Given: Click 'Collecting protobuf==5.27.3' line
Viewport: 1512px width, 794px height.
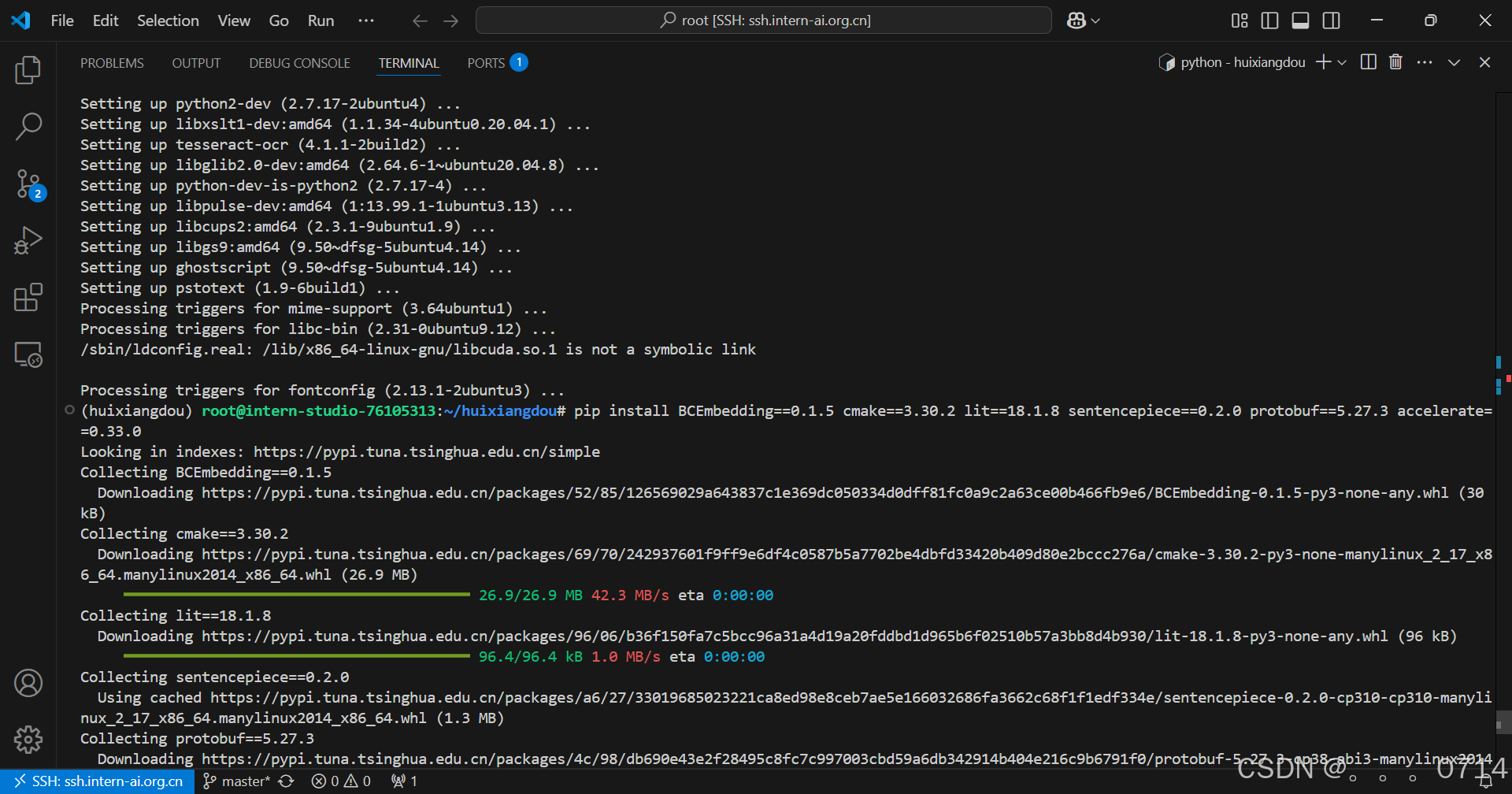Looking at the screenshot, I should tap(197, 739).
